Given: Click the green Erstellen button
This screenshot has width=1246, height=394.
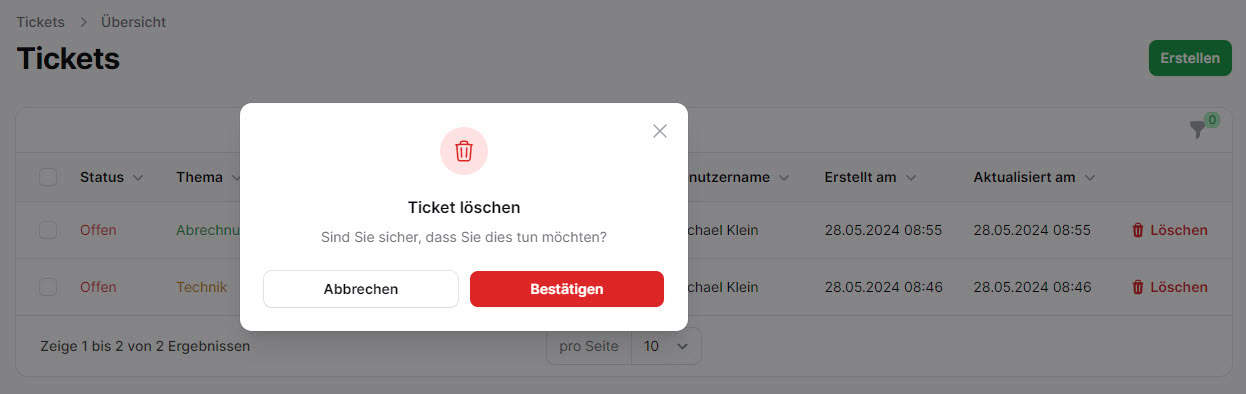Looking at the screenshot, I should (x=1190, y=58).
